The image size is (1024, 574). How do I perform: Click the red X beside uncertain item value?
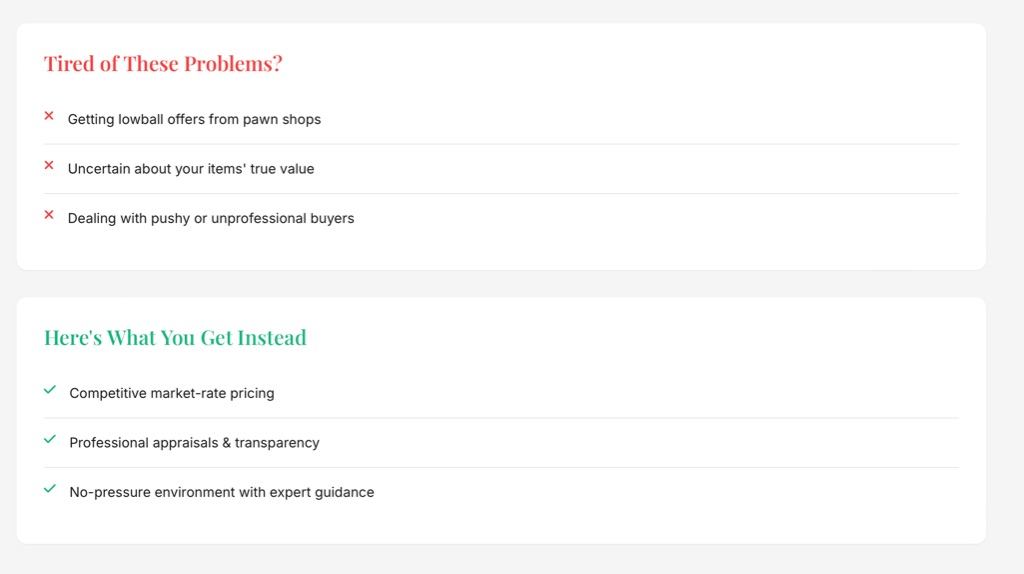[49, 165]
